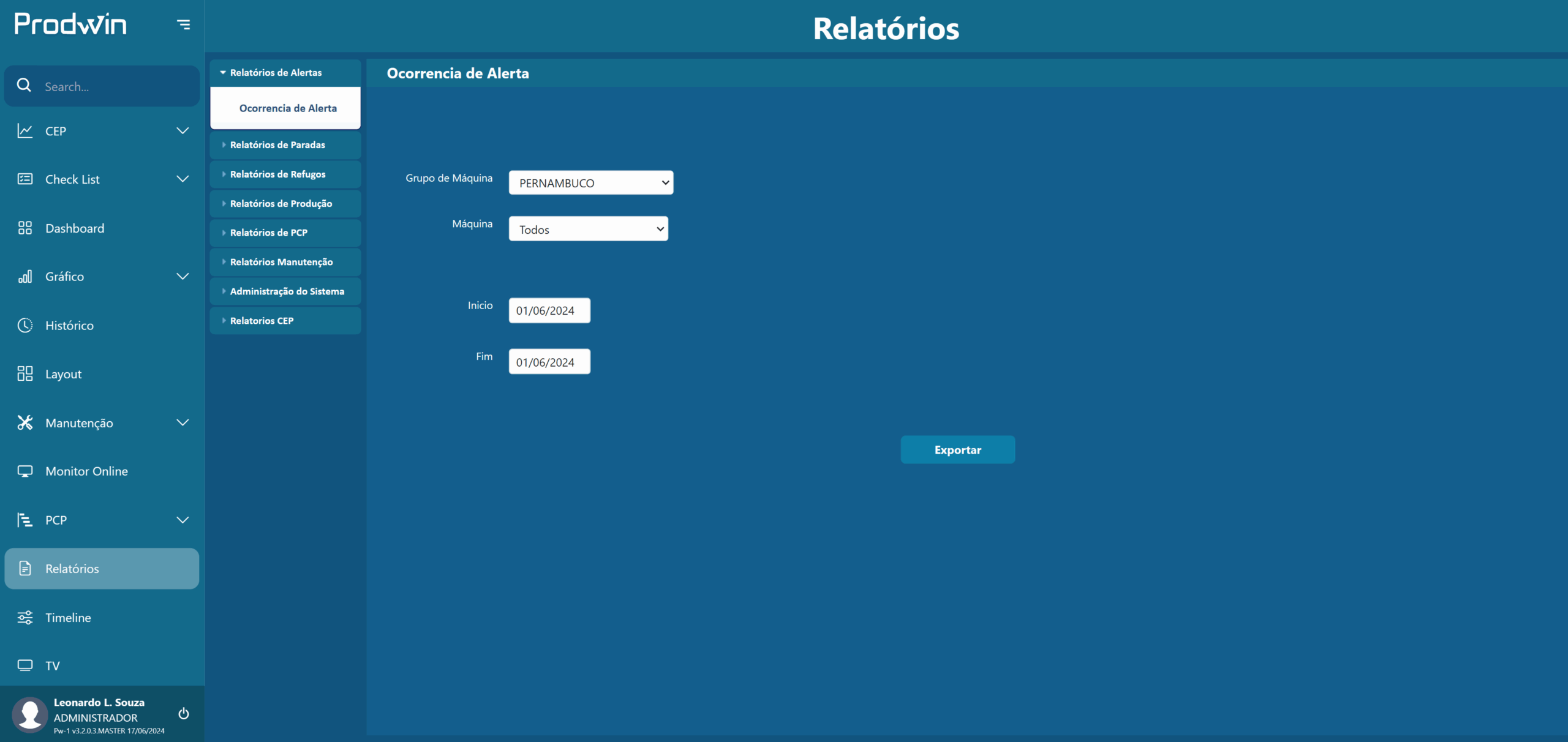Click the Dashboard grid icon
Image resolution: width=1568 pixels, height=742 pixels.
point(24,228)
